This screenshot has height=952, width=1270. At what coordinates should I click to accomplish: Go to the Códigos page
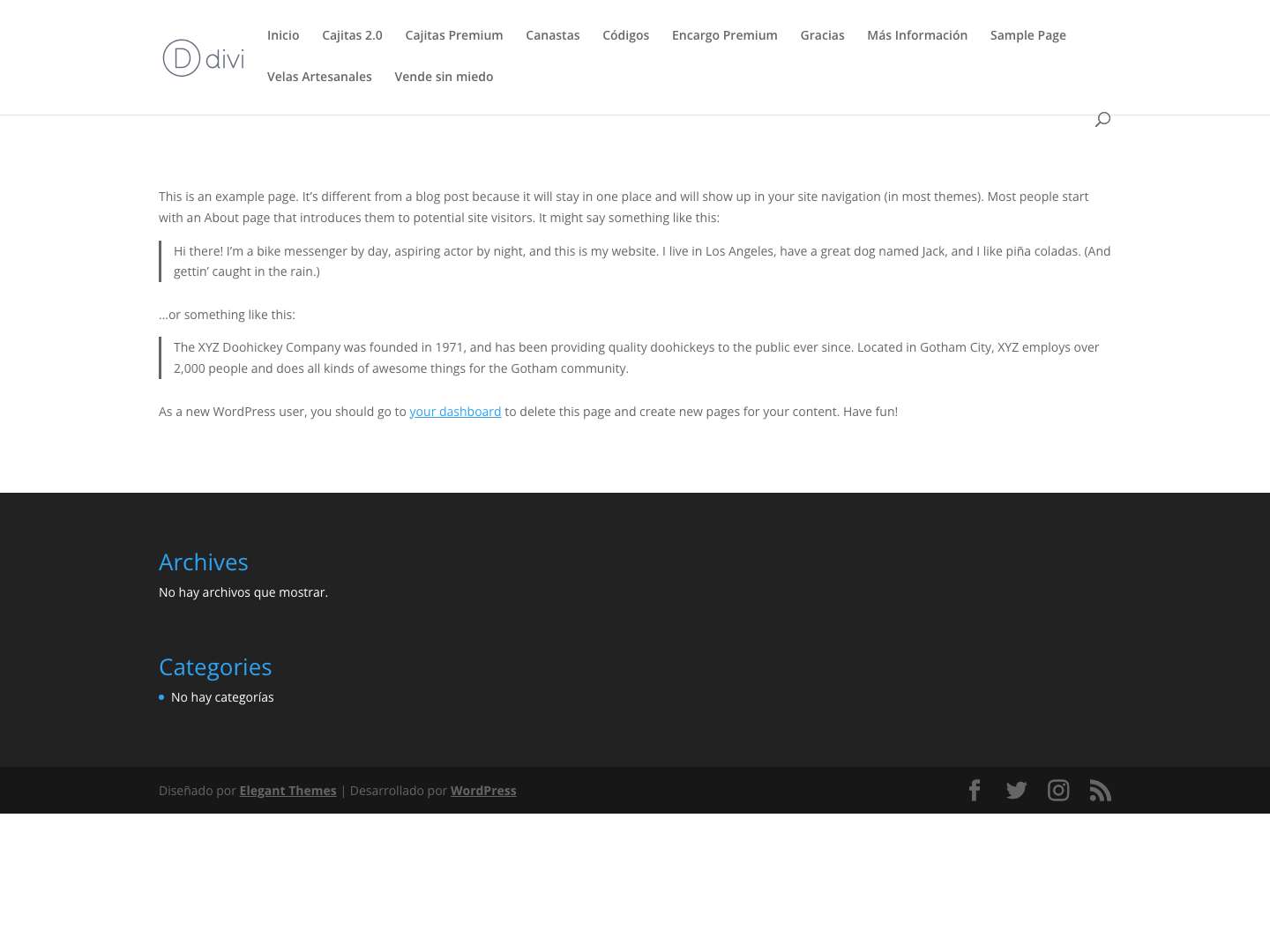coord(625,35)
